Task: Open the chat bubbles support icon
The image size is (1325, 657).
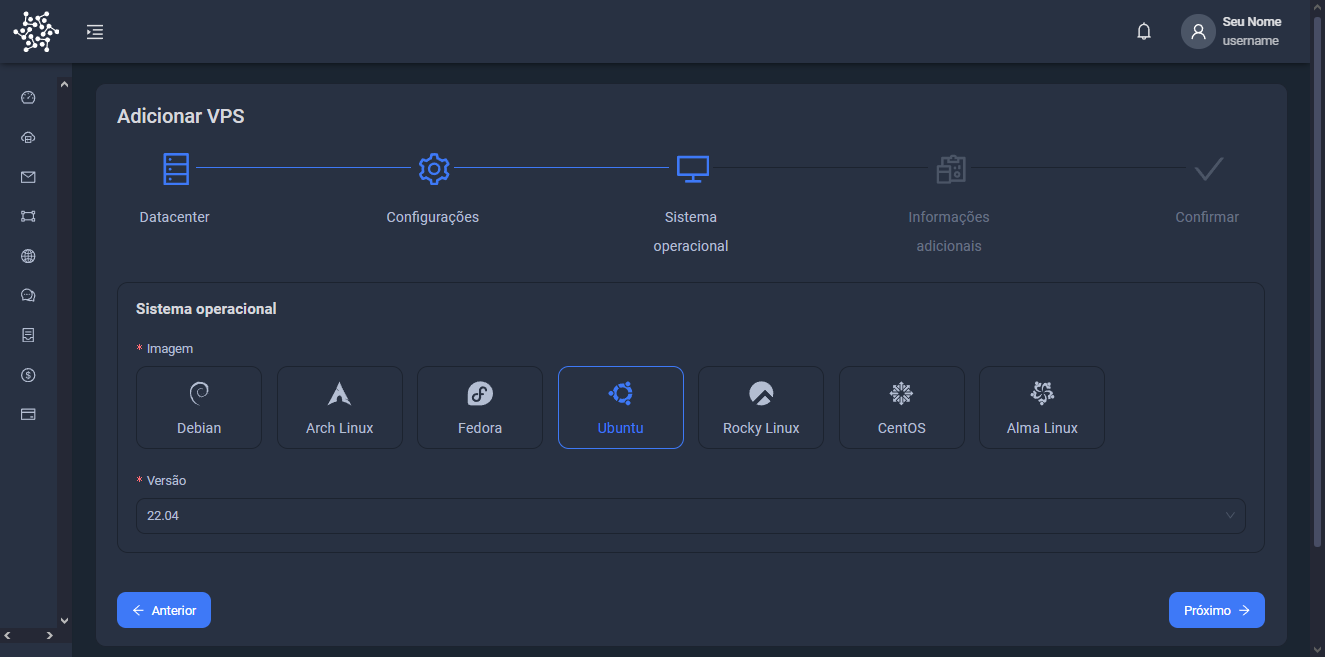Action: click(28, 295)
